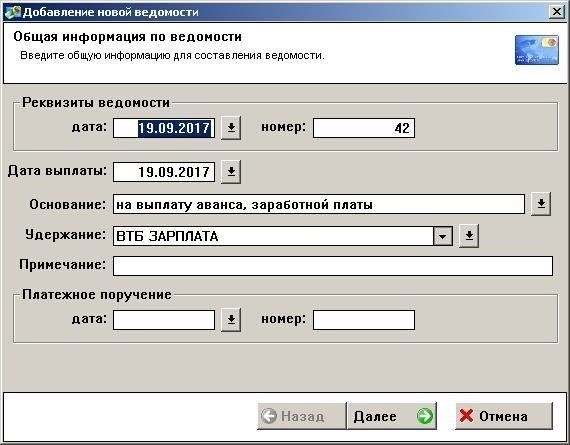Click the download-arrow button next to Удержание

pos(469,236)
